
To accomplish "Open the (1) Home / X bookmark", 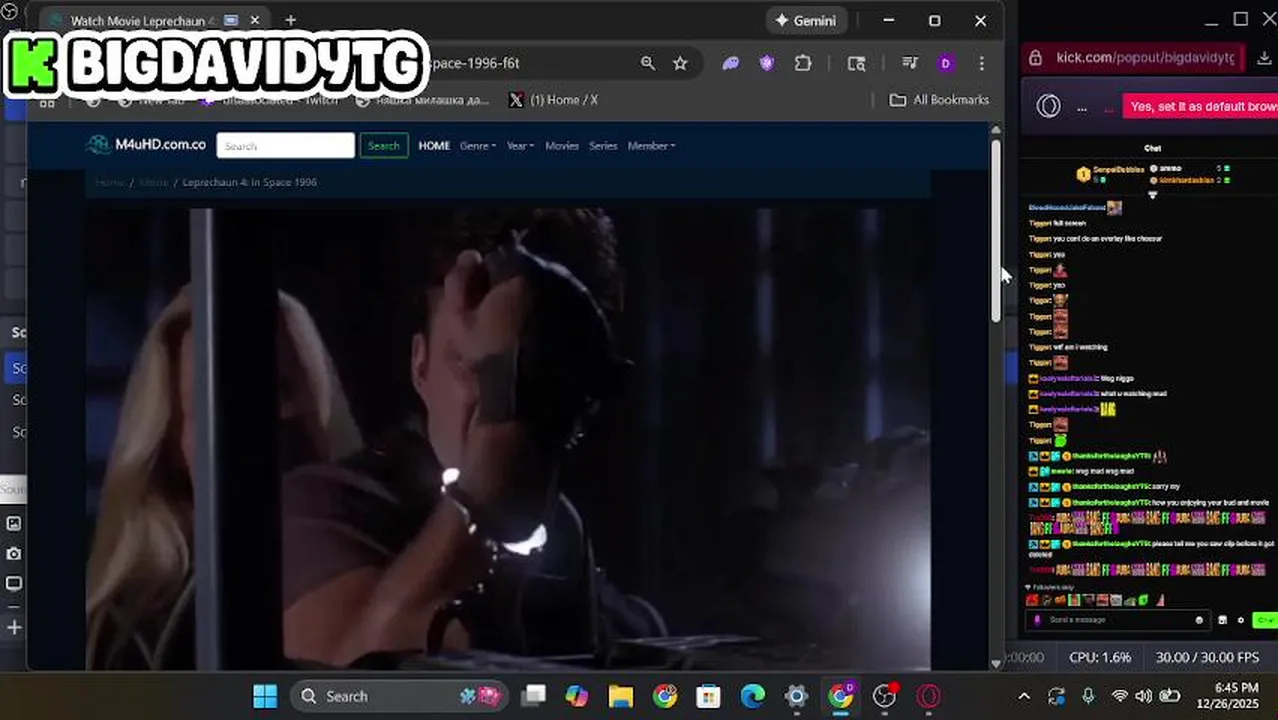I will point(553,100).
